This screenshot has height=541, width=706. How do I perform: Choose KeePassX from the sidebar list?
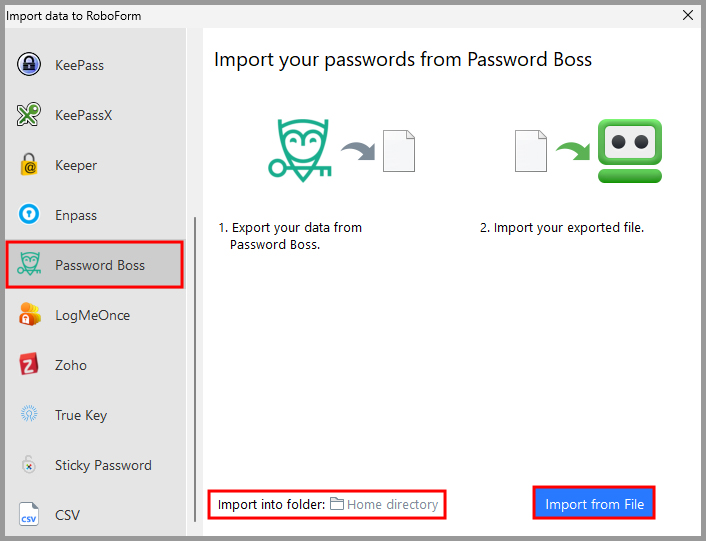pos(83,115)
